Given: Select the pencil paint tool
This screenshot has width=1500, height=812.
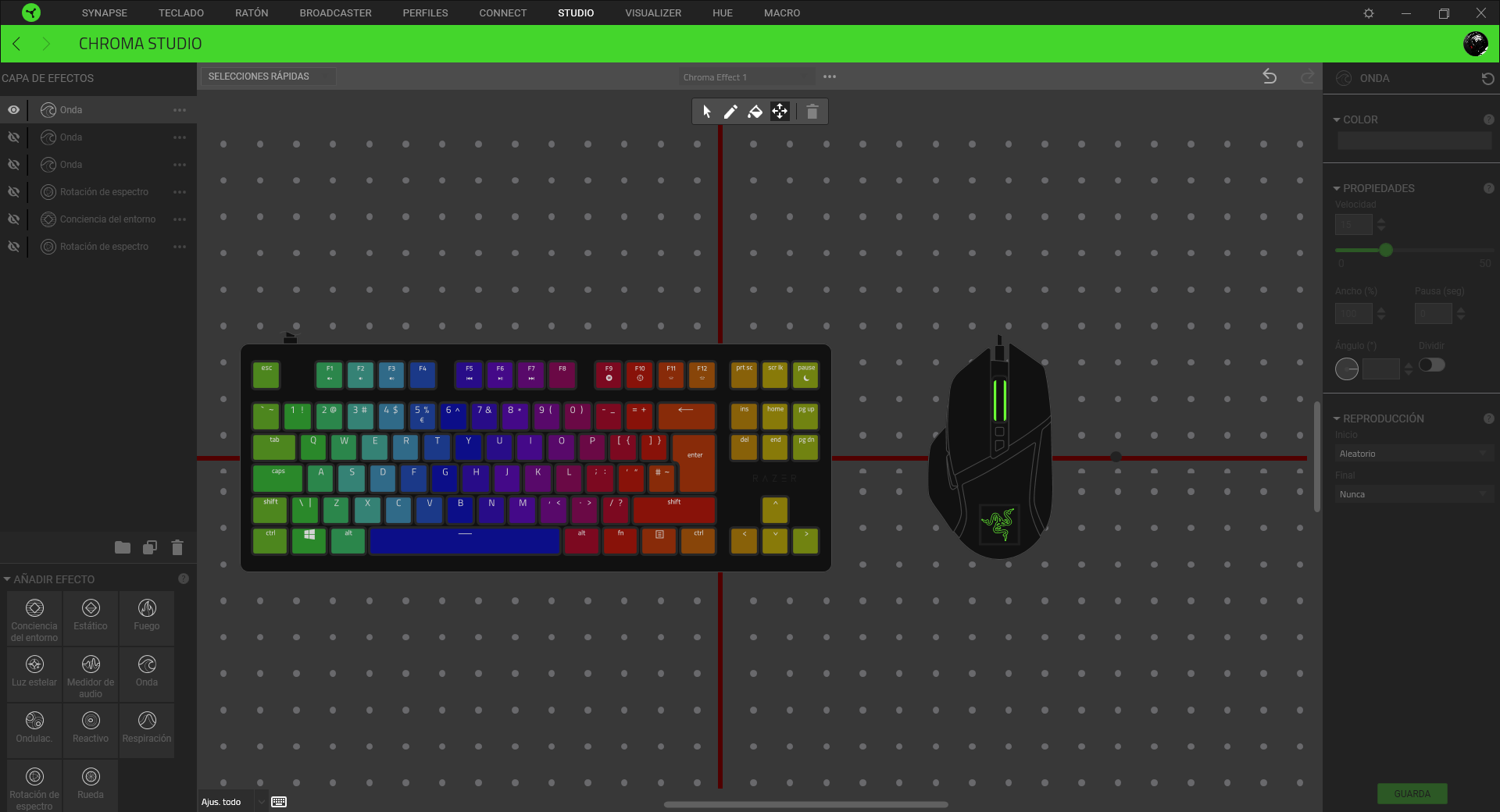Looking at the screenshot, I should (x=730, y=112).
